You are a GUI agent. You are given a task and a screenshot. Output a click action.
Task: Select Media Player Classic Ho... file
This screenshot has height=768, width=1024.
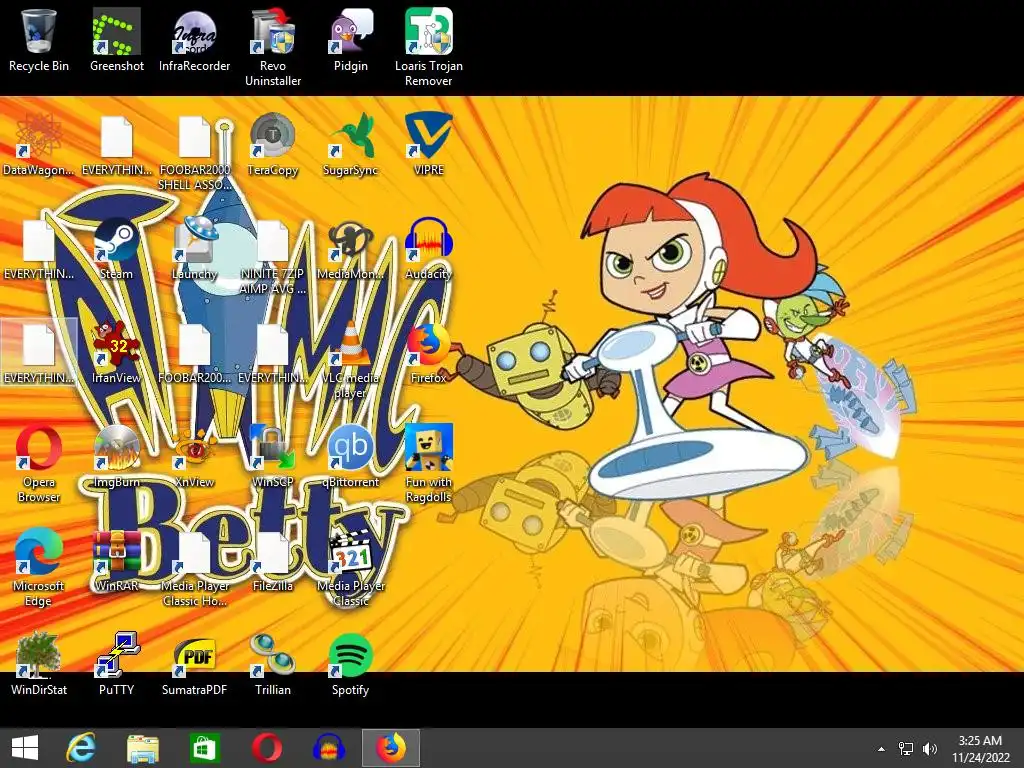tap(195, 568)
